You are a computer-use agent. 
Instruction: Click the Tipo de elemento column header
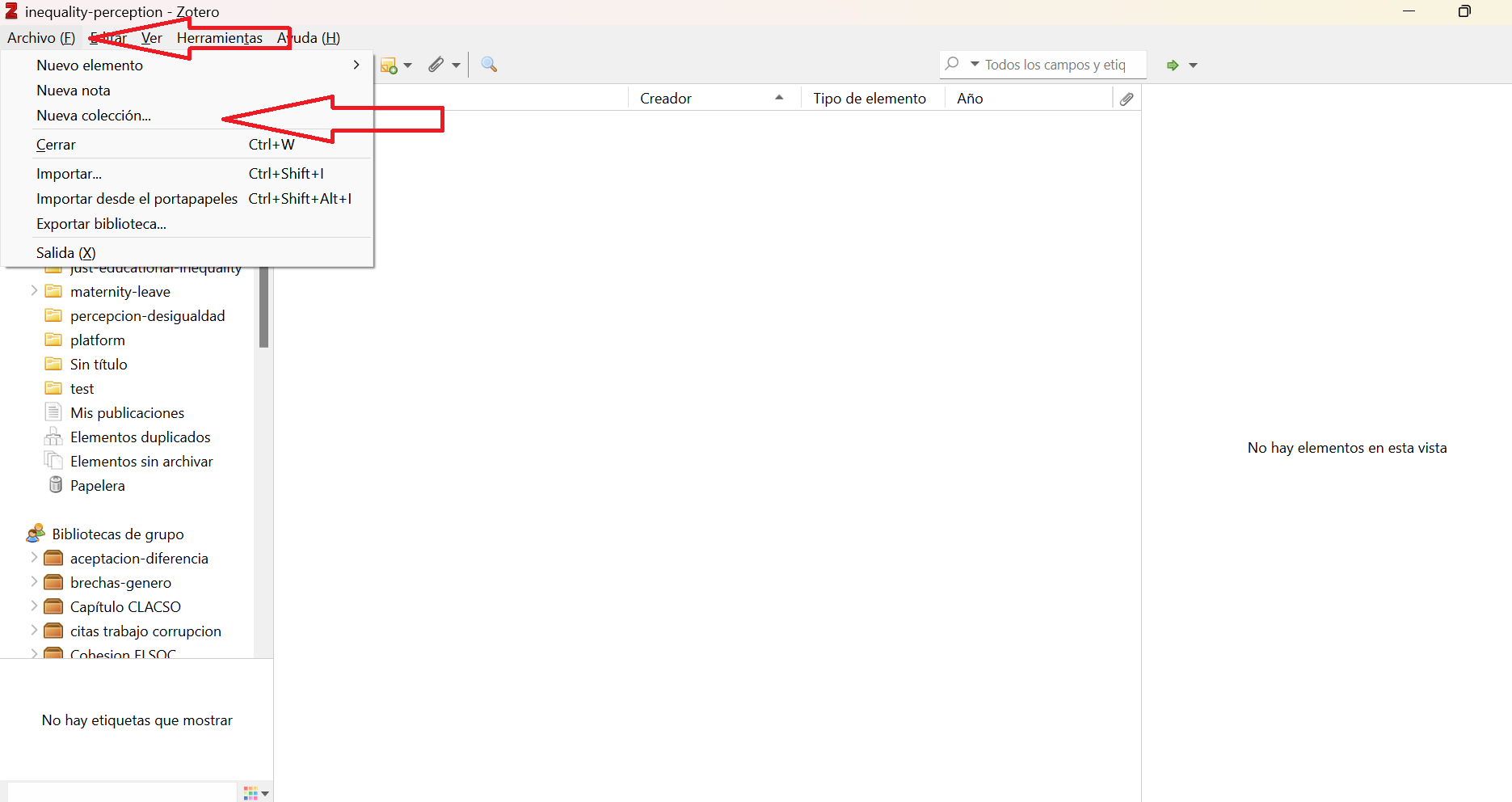[870, 99]
